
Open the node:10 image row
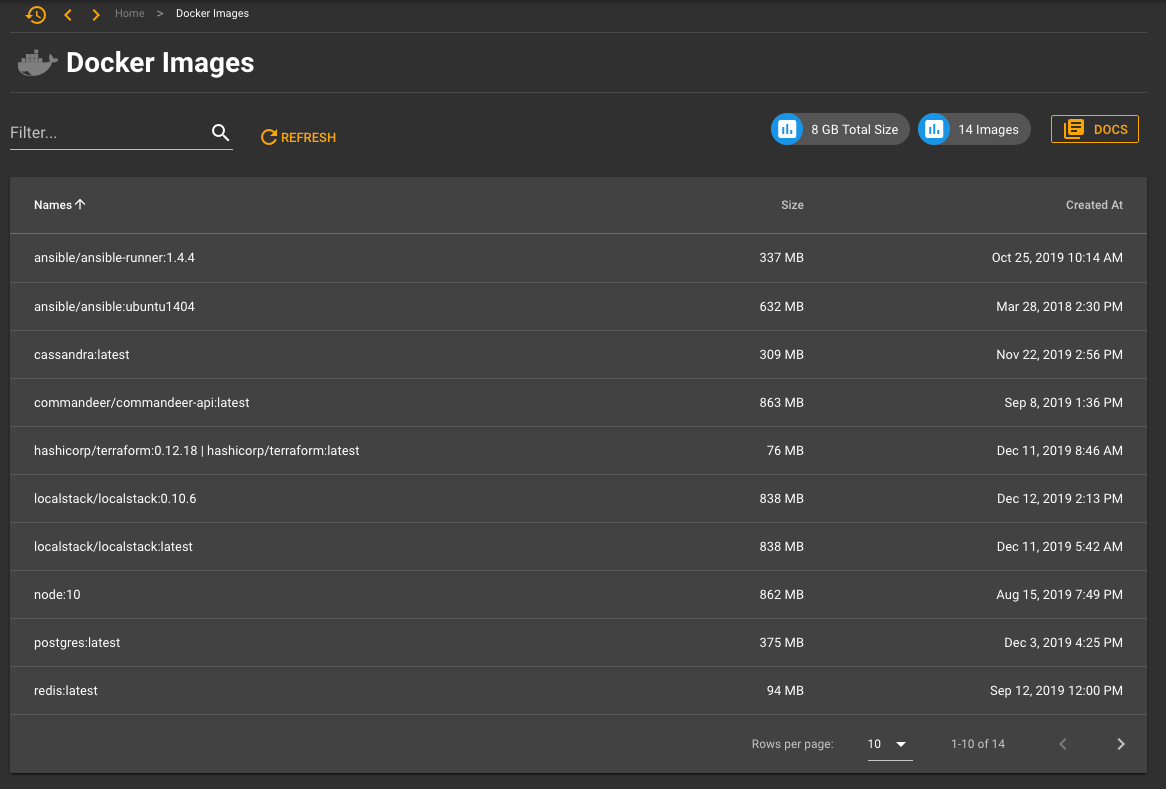tap(578, 595)
